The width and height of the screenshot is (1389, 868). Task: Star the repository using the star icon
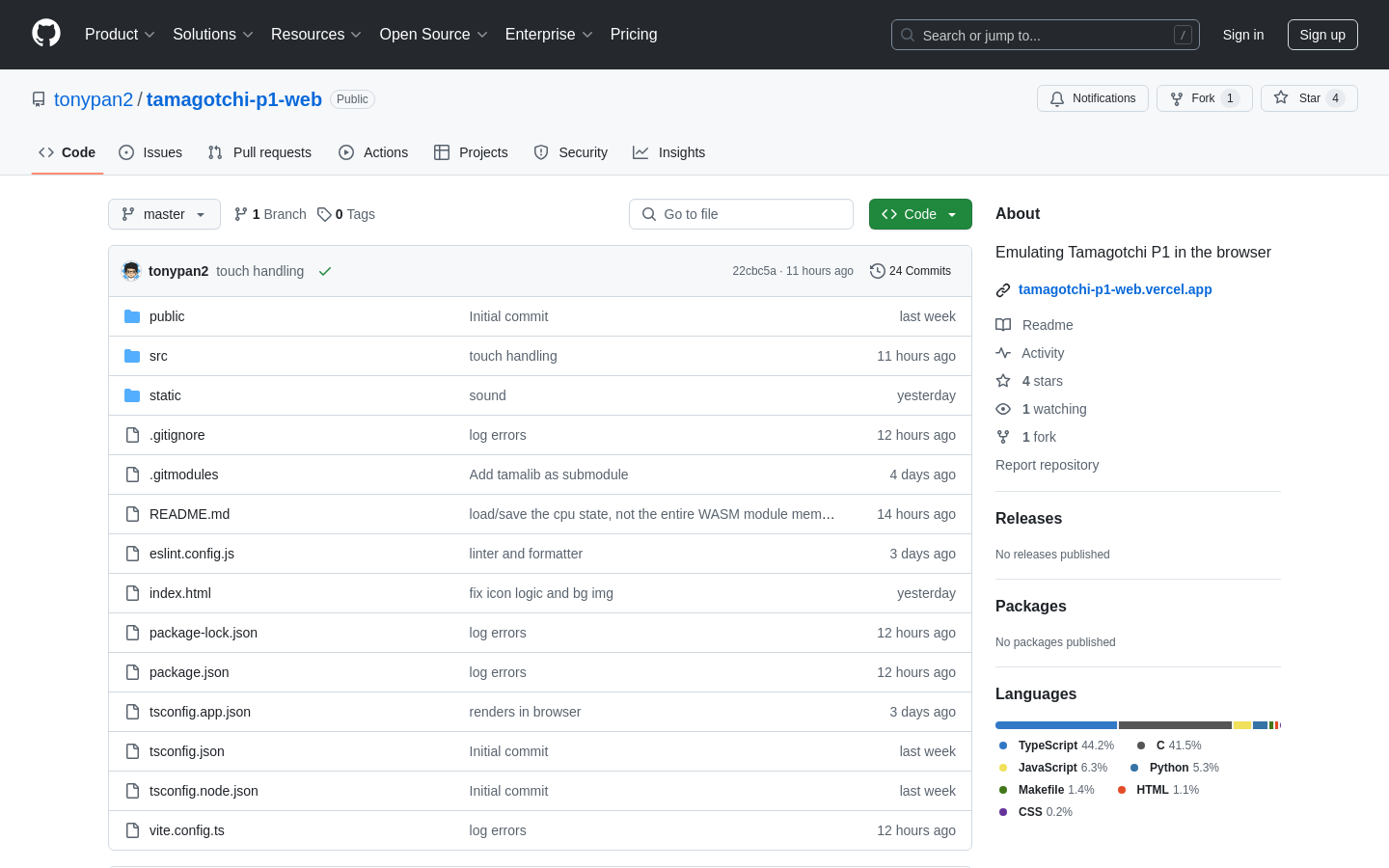pos(1281,97)
